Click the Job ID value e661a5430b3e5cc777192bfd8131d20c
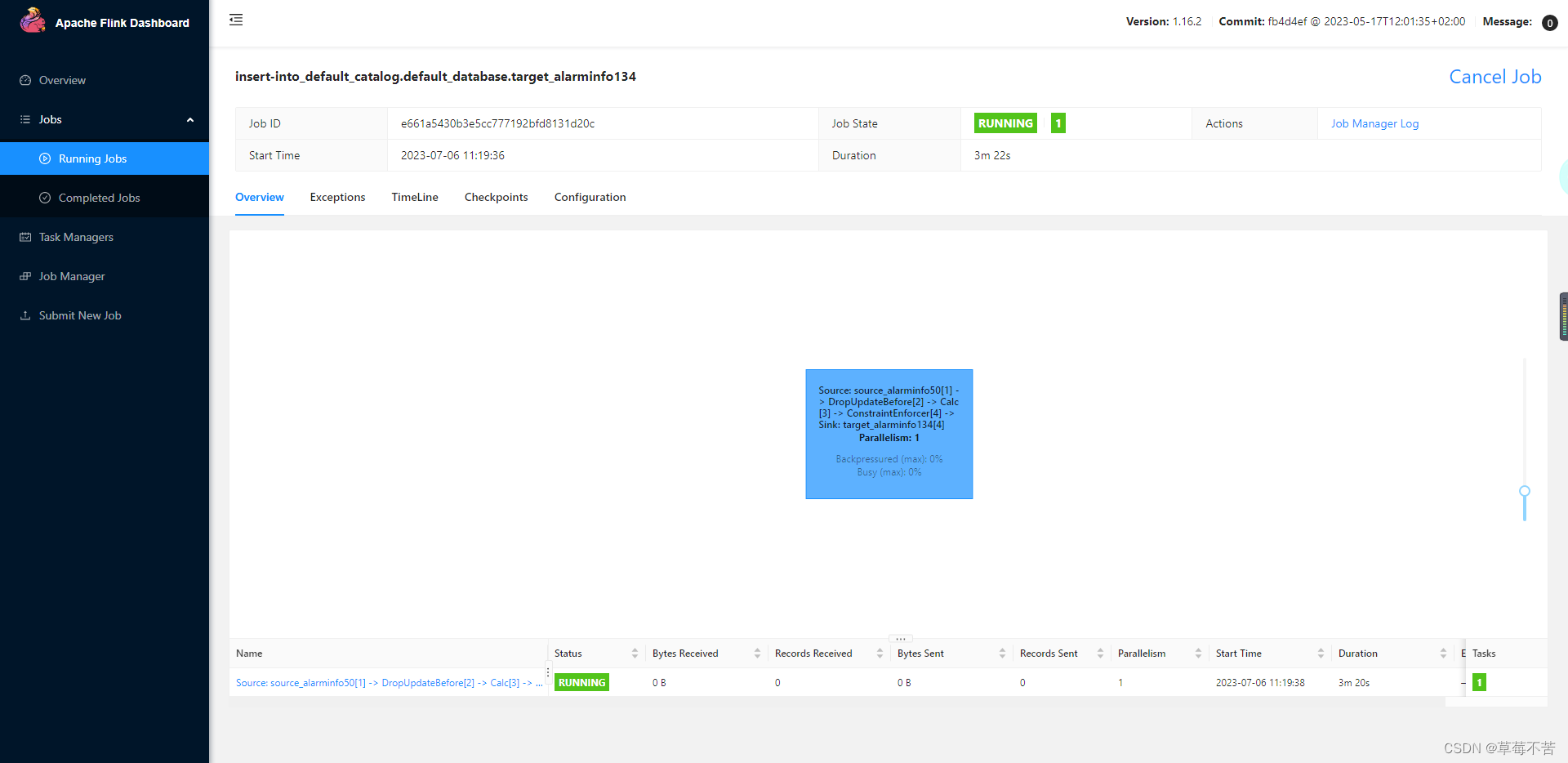This screenshot has height=763, width=1568. pyautogui.click(x=497, y=123)
